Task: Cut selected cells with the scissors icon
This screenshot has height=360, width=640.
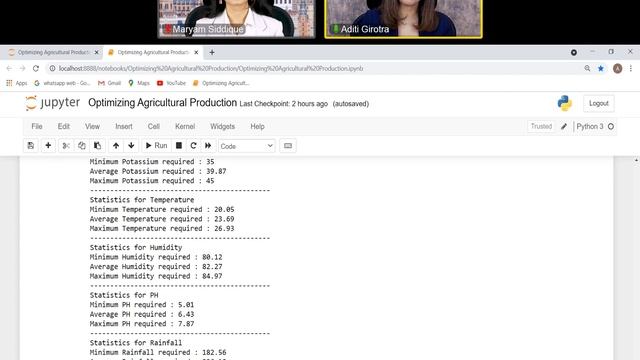Action: click(66, 146)
